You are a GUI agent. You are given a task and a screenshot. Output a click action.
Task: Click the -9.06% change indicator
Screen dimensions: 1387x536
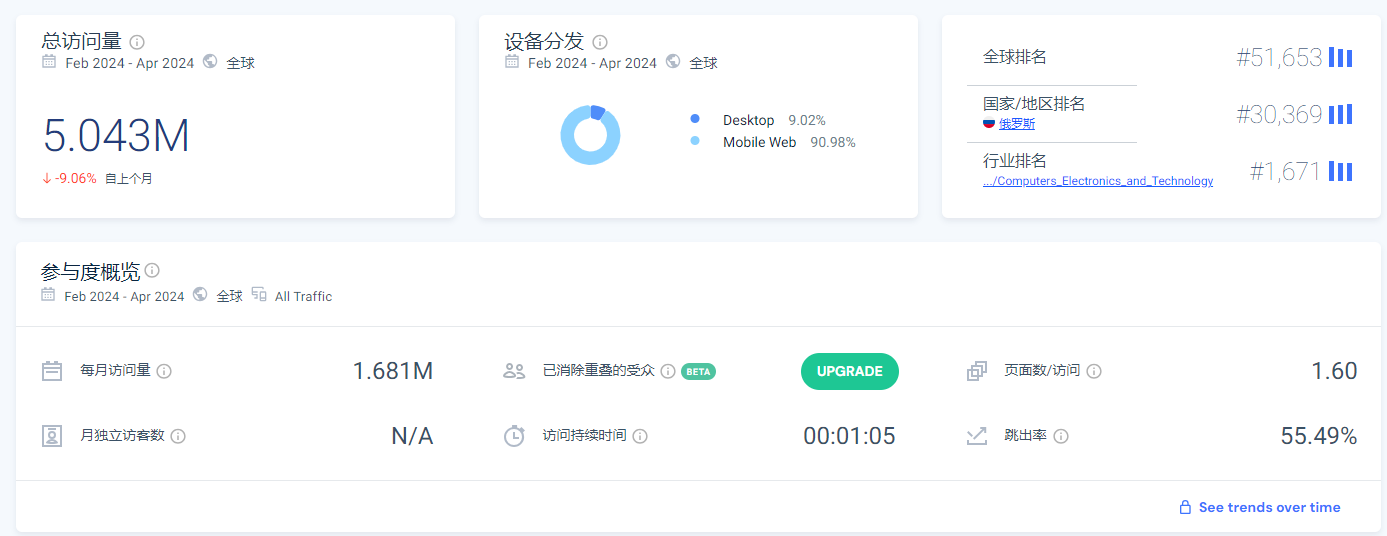[x=69, y=179]
